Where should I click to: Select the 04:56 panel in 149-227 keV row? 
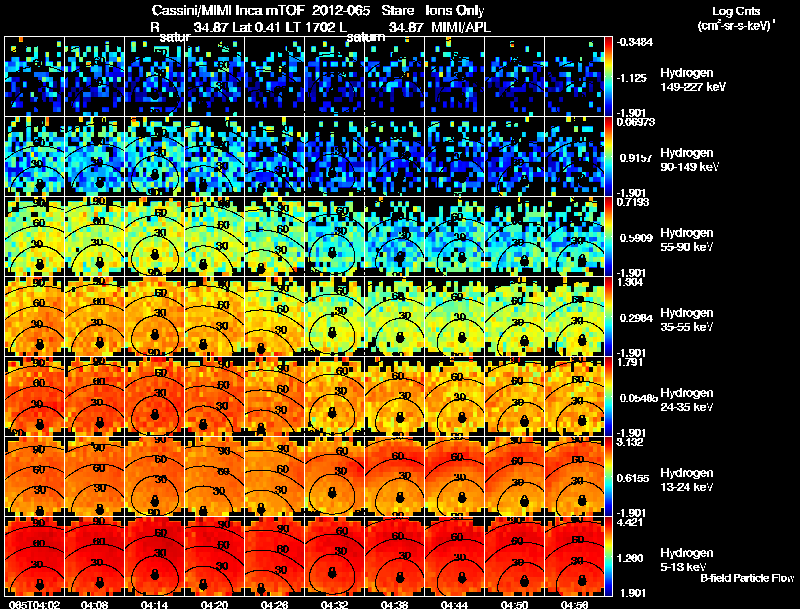pyautogui.click(x=574, y=77)
